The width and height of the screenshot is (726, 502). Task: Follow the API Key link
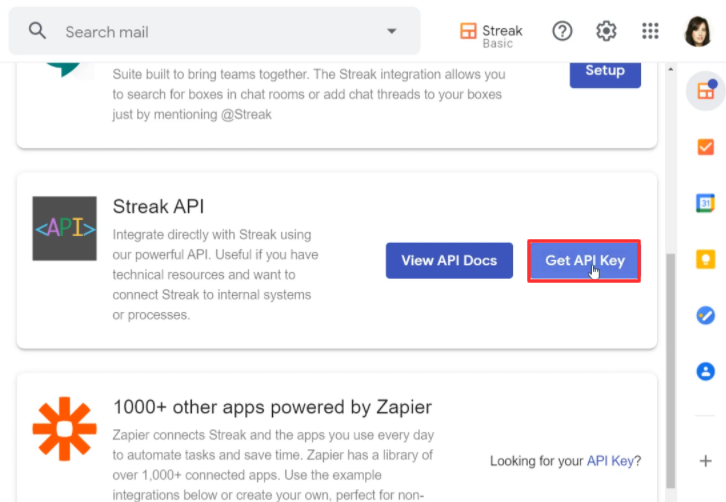610,461
